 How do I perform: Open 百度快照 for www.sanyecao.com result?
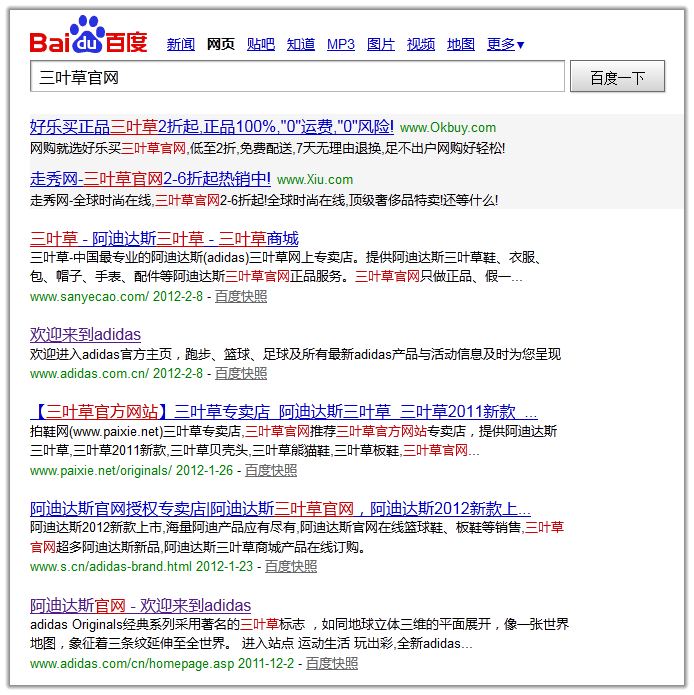tap(241, 297)
